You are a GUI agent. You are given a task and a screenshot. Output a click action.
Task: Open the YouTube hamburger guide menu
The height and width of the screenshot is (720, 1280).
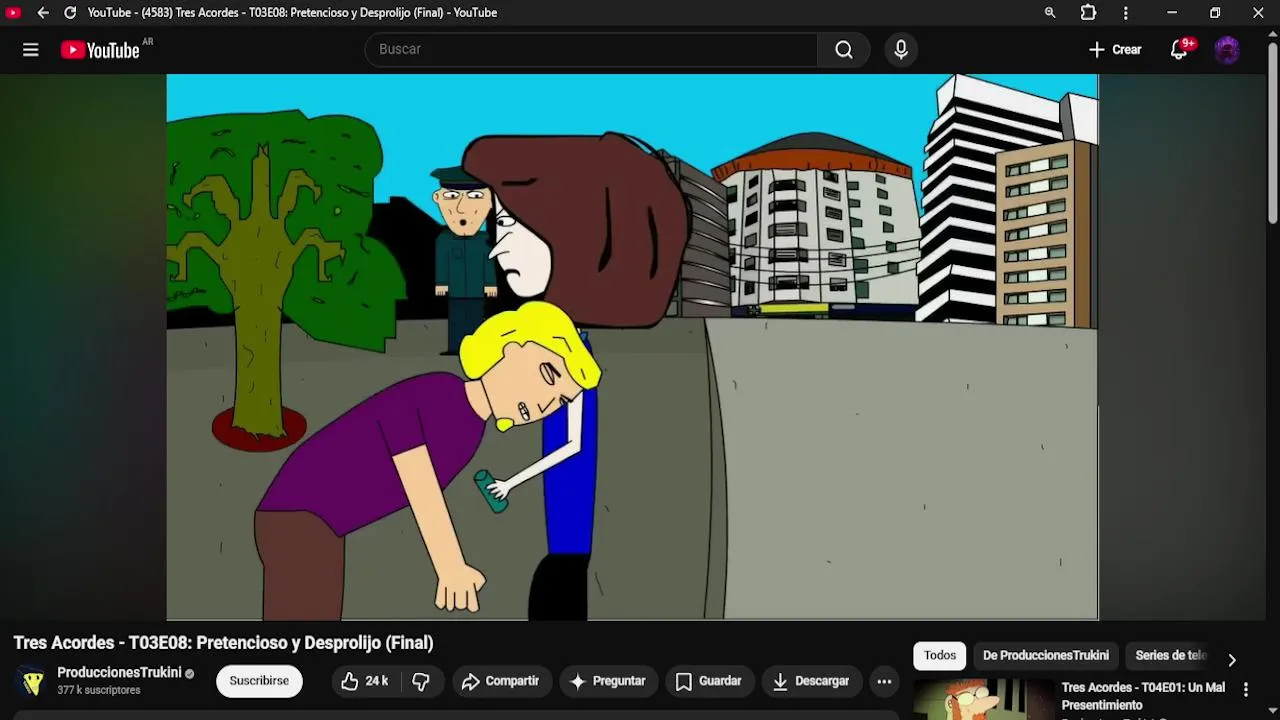click(x=31, y=50)
